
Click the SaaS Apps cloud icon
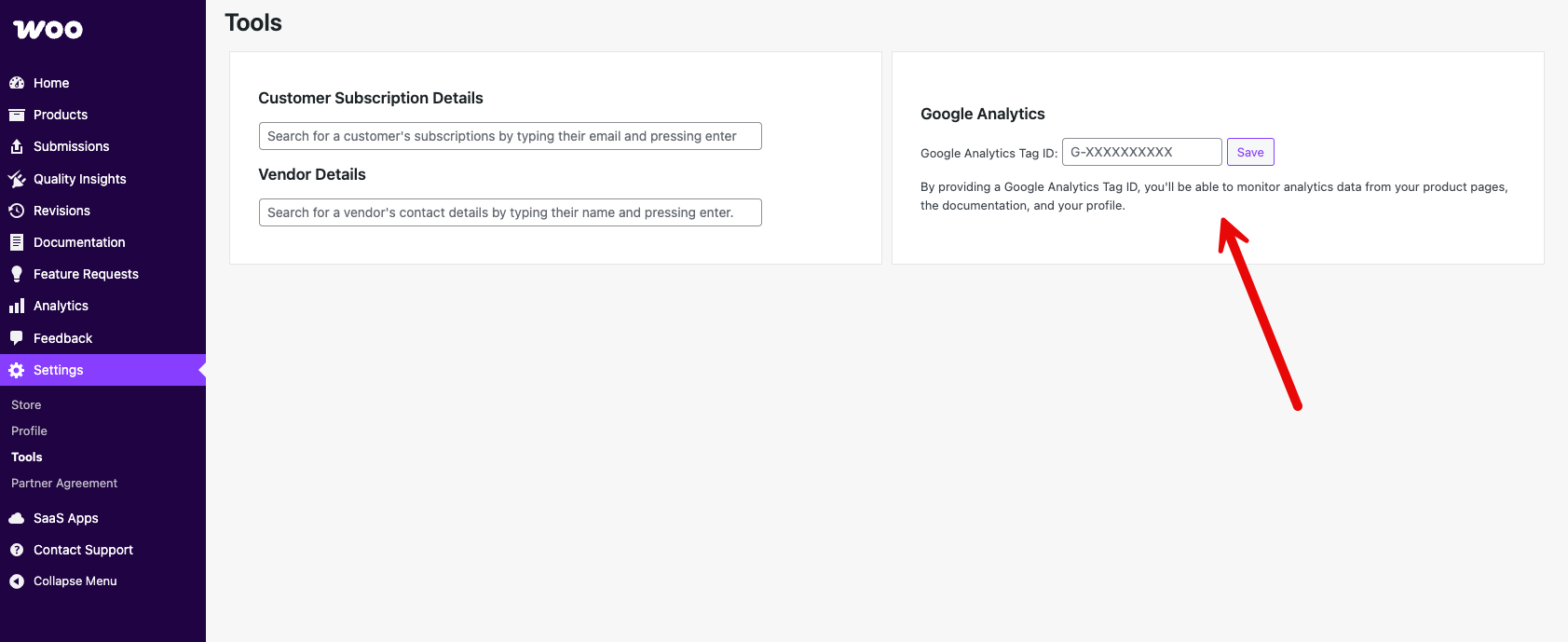17,518
